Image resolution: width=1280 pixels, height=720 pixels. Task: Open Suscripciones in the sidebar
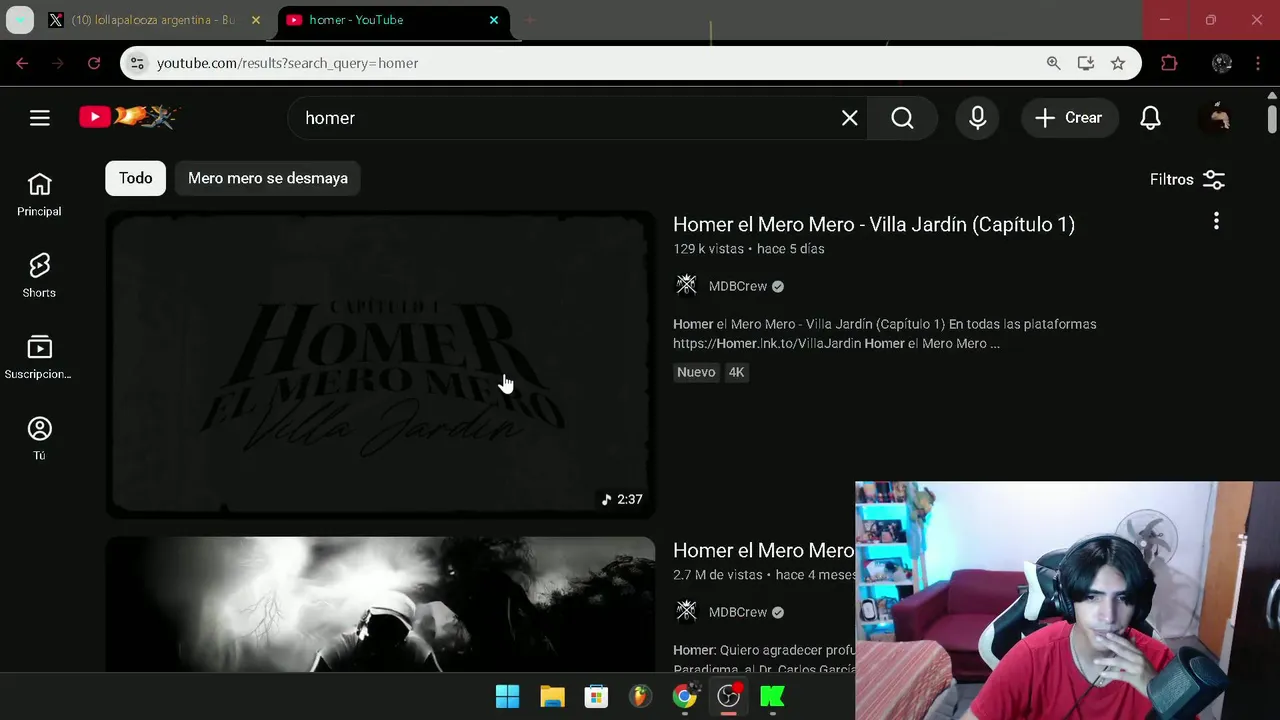39,357
